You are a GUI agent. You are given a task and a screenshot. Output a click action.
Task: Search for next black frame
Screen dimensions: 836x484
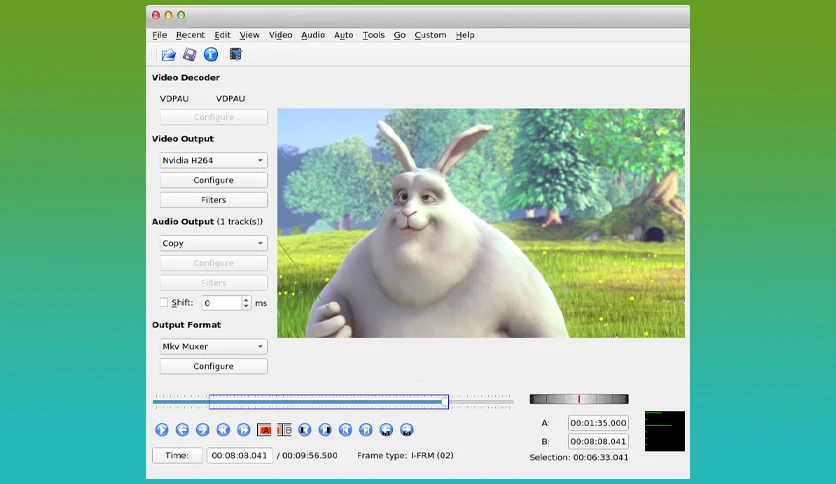click(325, 430)
